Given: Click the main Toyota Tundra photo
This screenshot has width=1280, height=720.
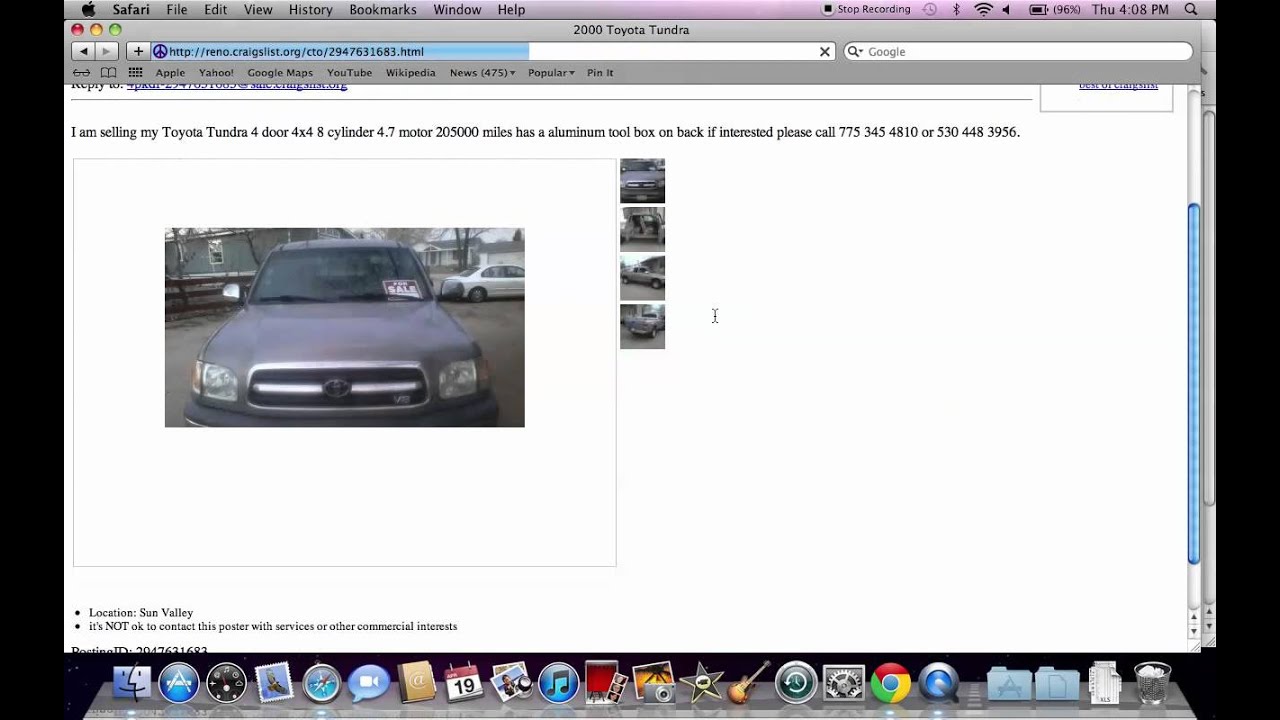Looking at the screenshot, I should [344, 328].
